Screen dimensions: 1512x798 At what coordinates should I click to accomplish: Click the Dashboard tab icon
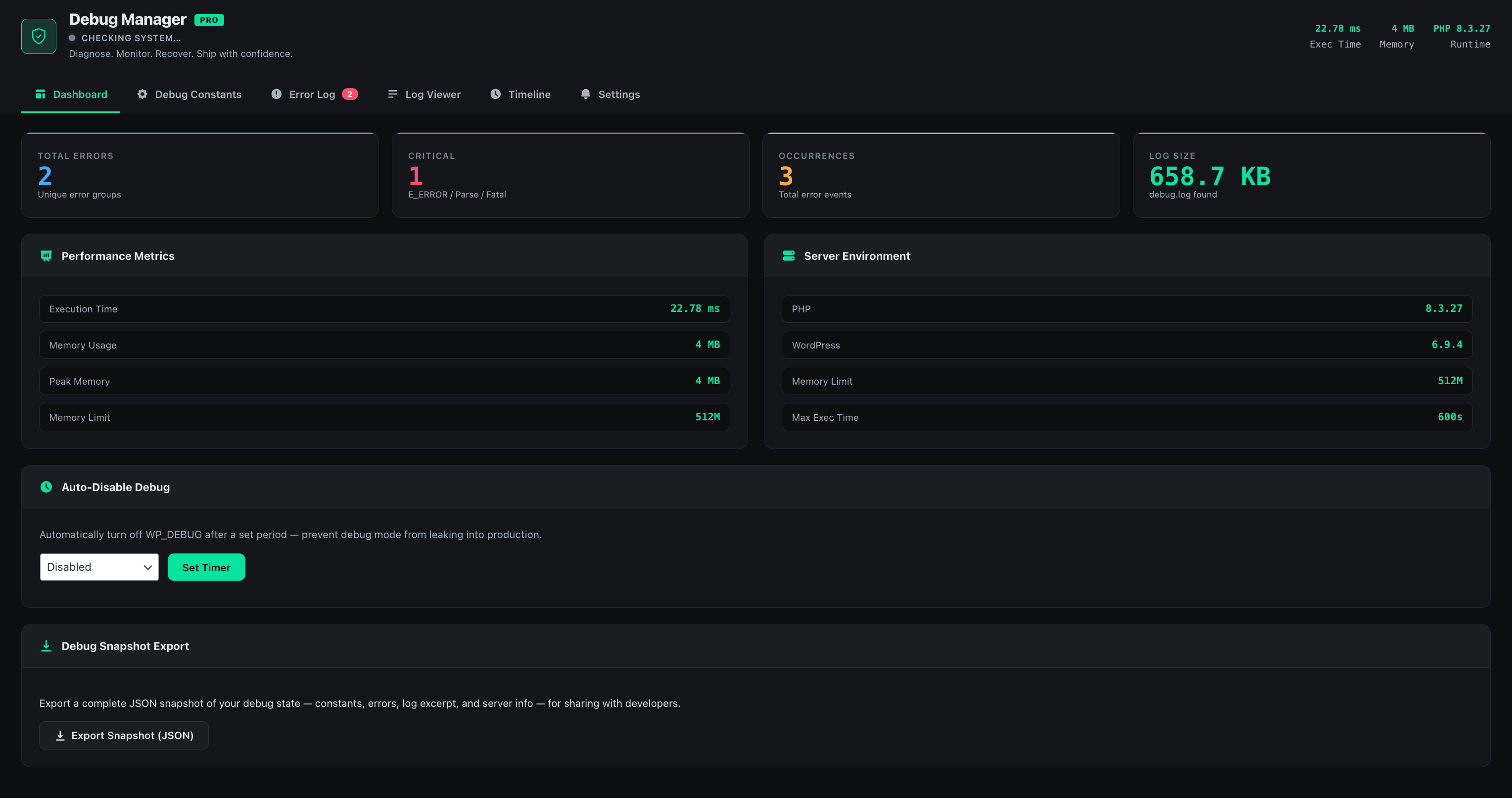click(41, 94)
